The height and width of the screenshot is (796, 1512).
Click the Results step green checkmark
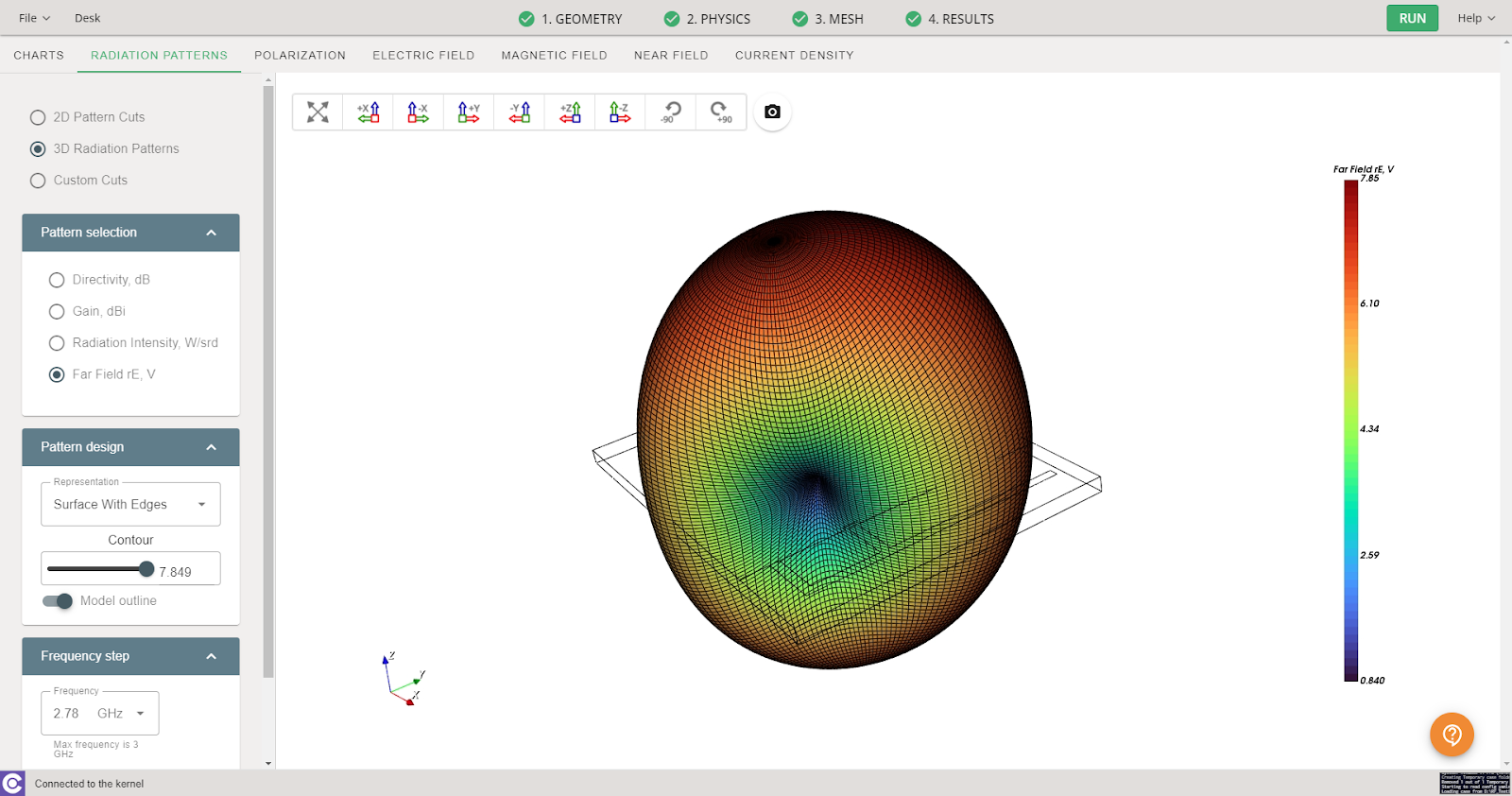point(913,19)
